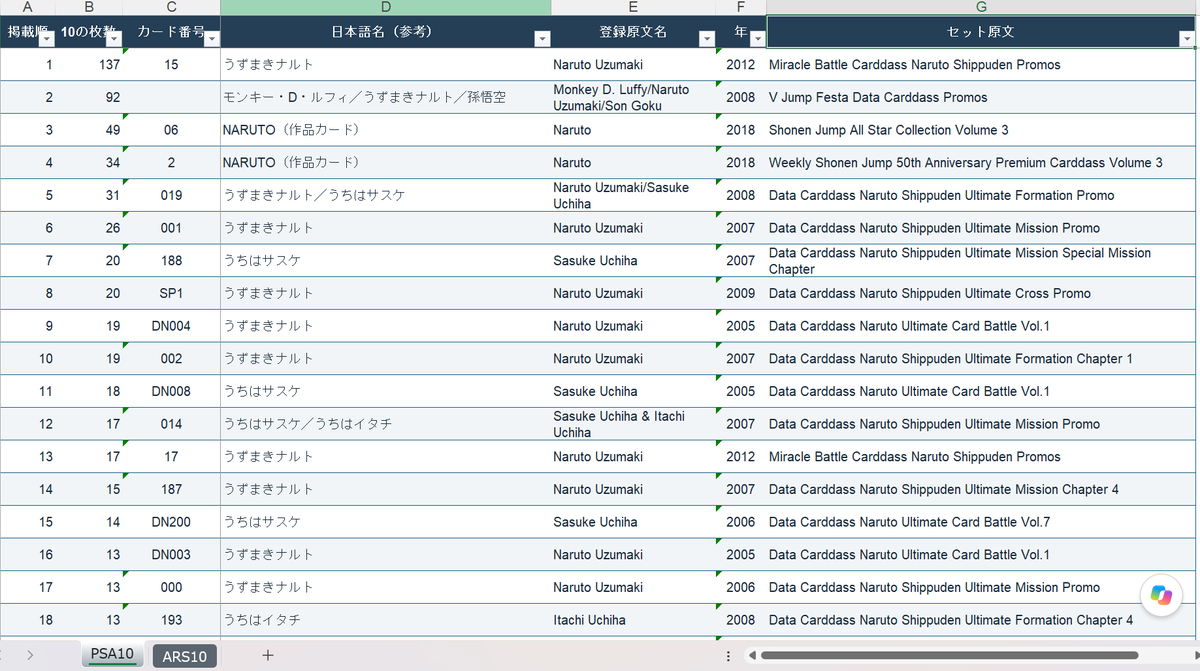Screen dimensions: 1200x671
Task: Click the horizontal scrollbar's left arrow
Action: 753,656
